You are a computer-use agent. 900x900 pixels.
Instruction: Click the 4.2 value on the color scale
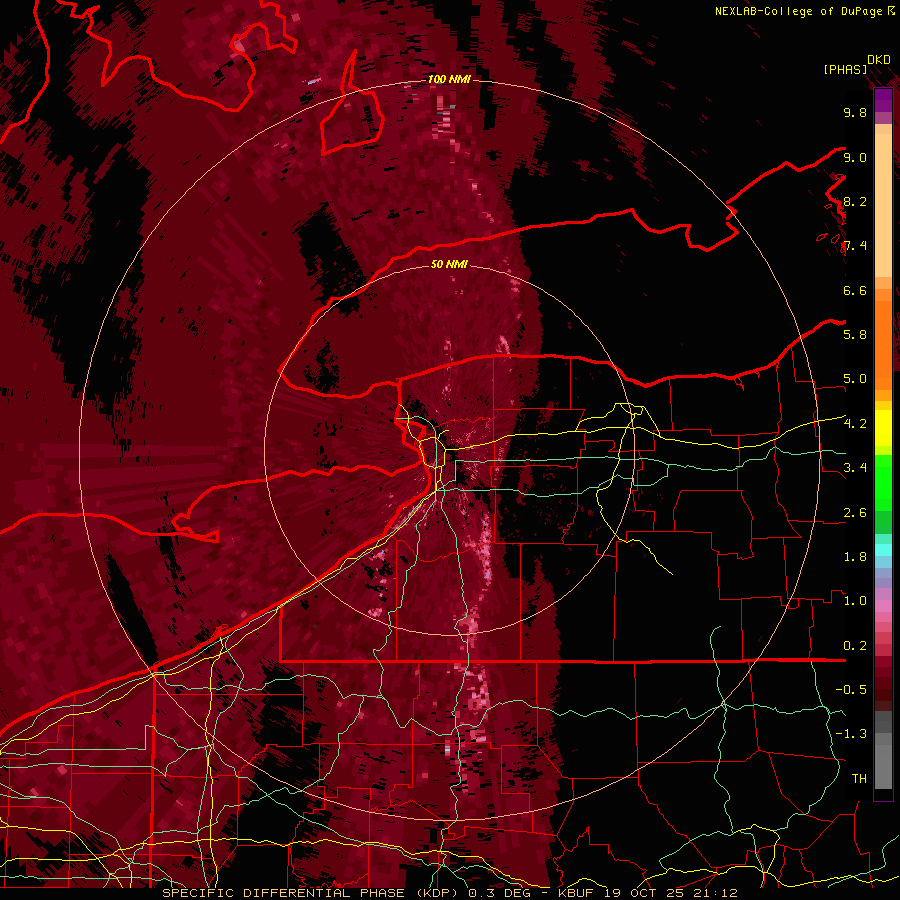(x=855, y=424)
